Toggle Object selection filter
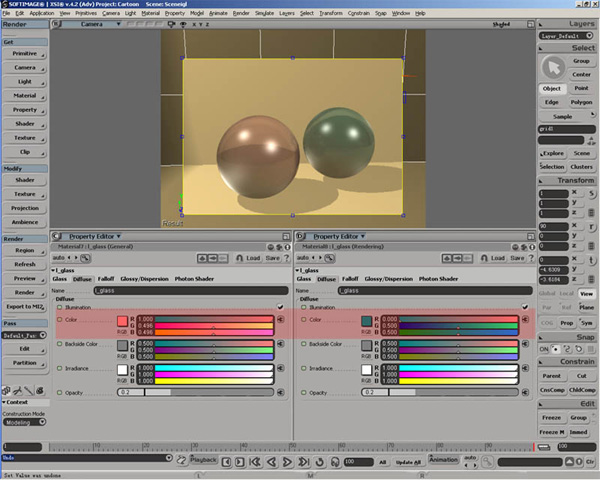The height and width of the screenshot is (480, 600). coord(551,88)
